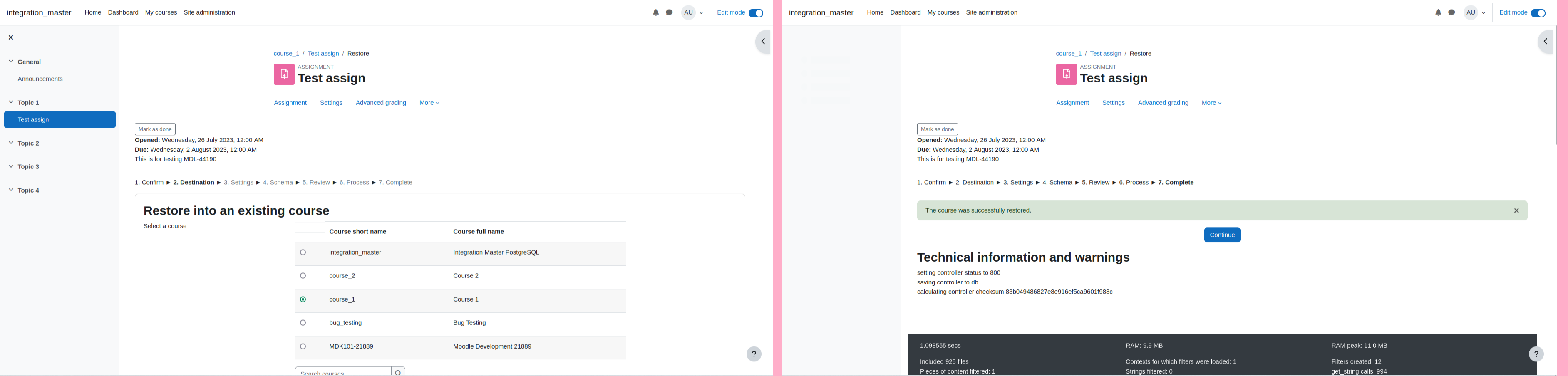
Task: Select course_2 radio button
Action: pos(303,276)
